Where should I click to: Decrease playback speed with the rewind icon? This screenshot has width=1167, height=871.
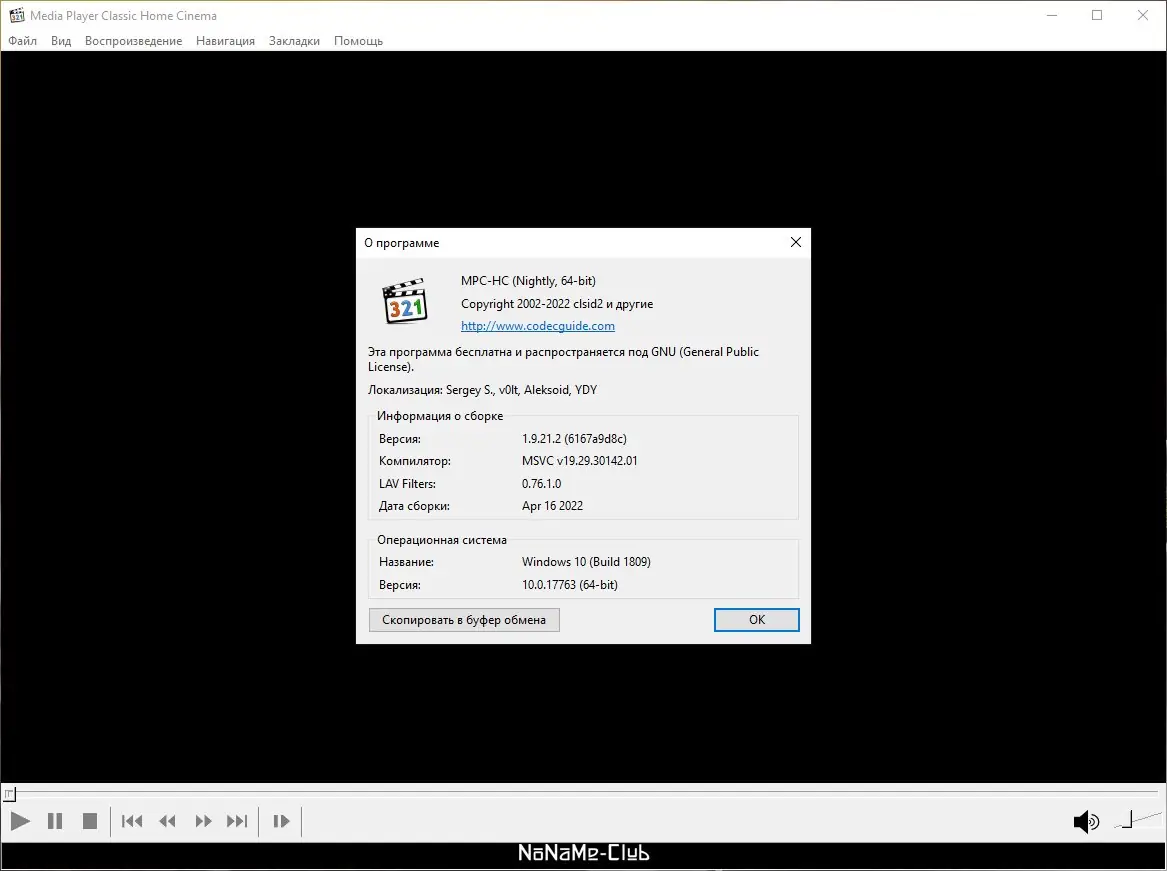(x=167, y=821)
